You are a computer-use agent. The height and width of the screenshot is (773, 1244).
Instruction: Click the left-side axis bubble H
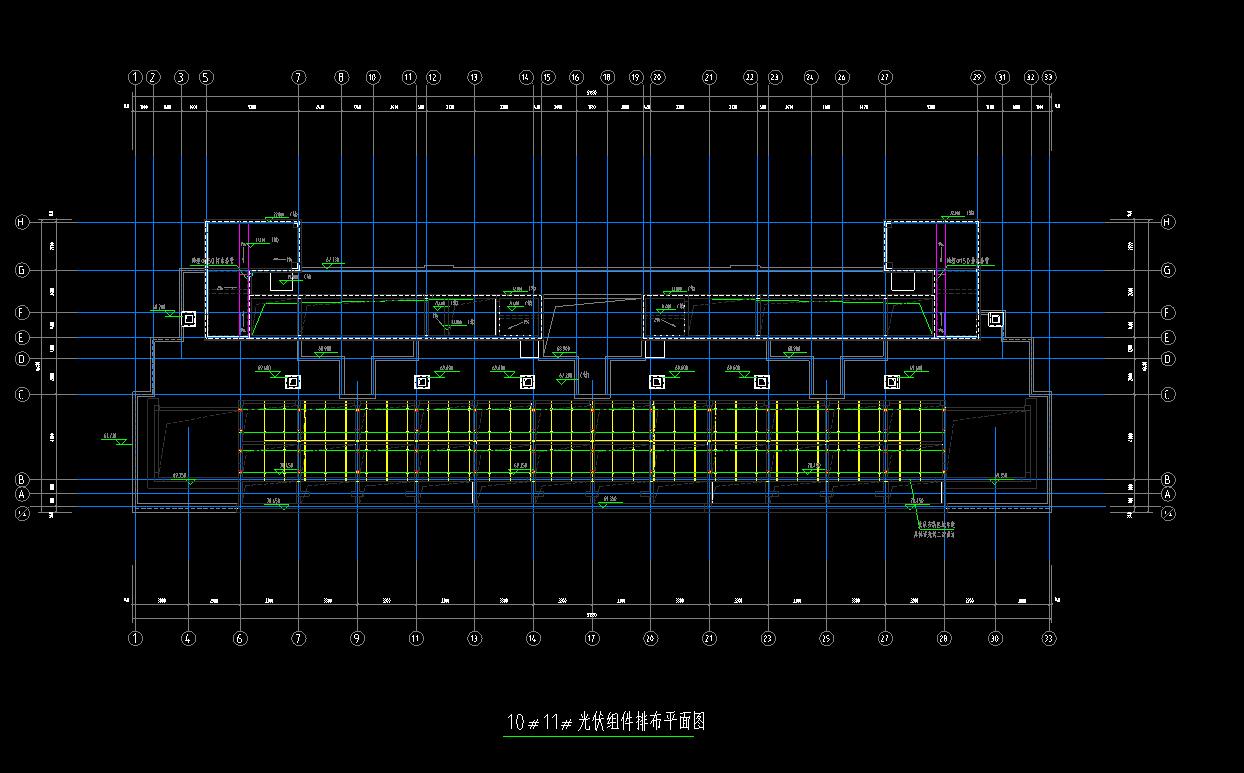click(x=21, y=222)
